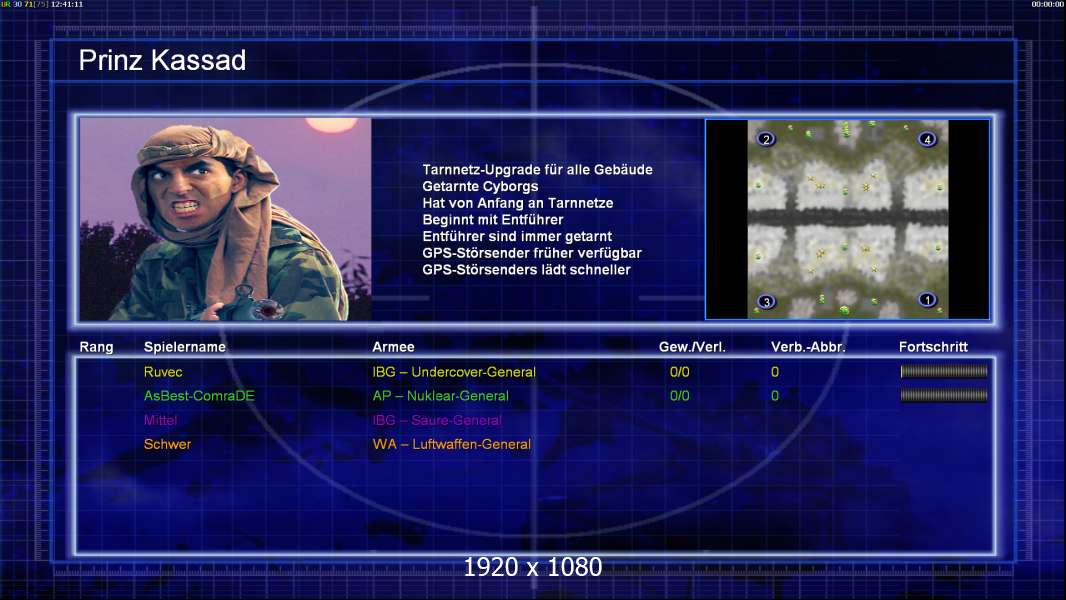
Task: Click 'Entführer sind immer getarnt' line
Action: click(517, 236)
